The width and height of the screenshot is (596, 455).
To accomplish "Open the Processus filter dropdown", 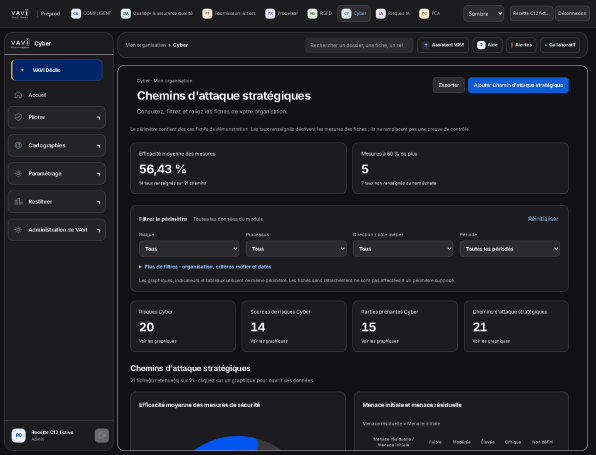I will coord(296,249).
